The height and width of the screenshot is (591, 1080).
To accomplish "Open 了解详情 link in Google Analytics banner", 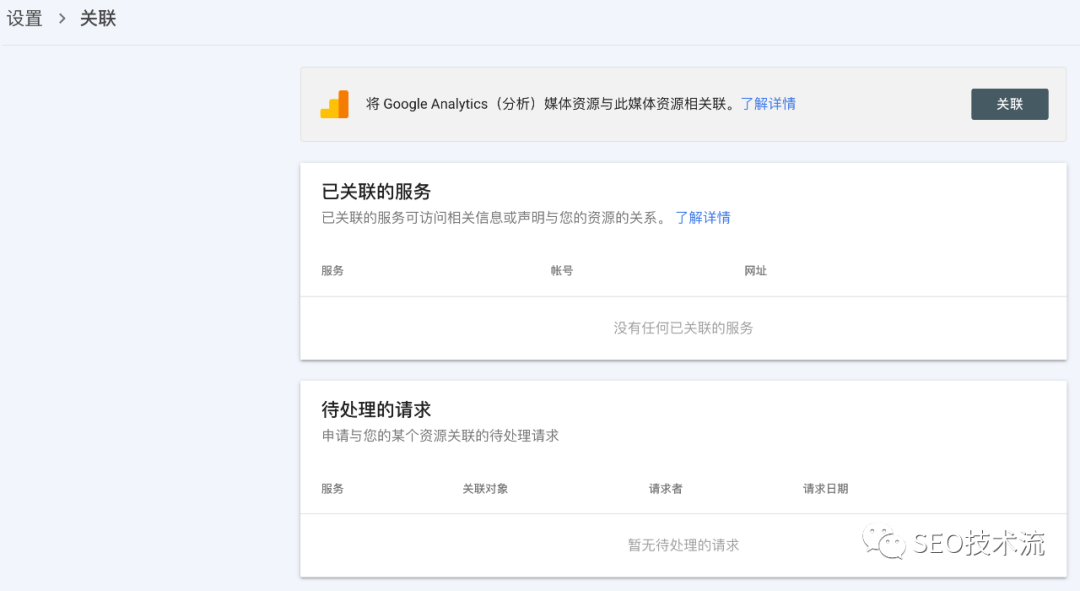I will click(x=768, y=104).
